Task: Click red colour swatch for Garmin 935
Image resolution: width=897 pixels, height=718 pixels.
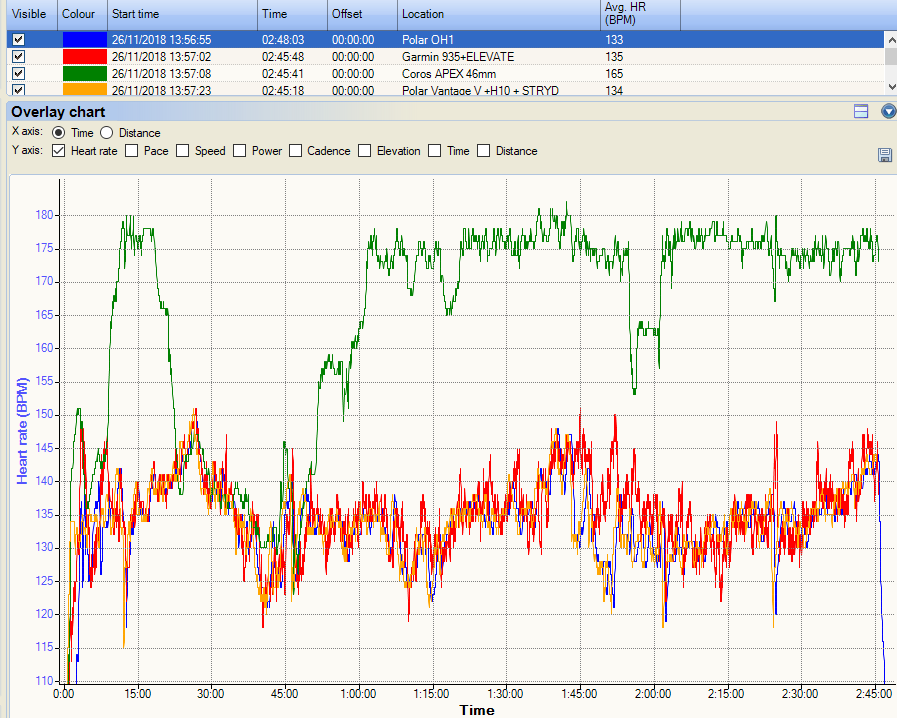Action: pos(85,57)
